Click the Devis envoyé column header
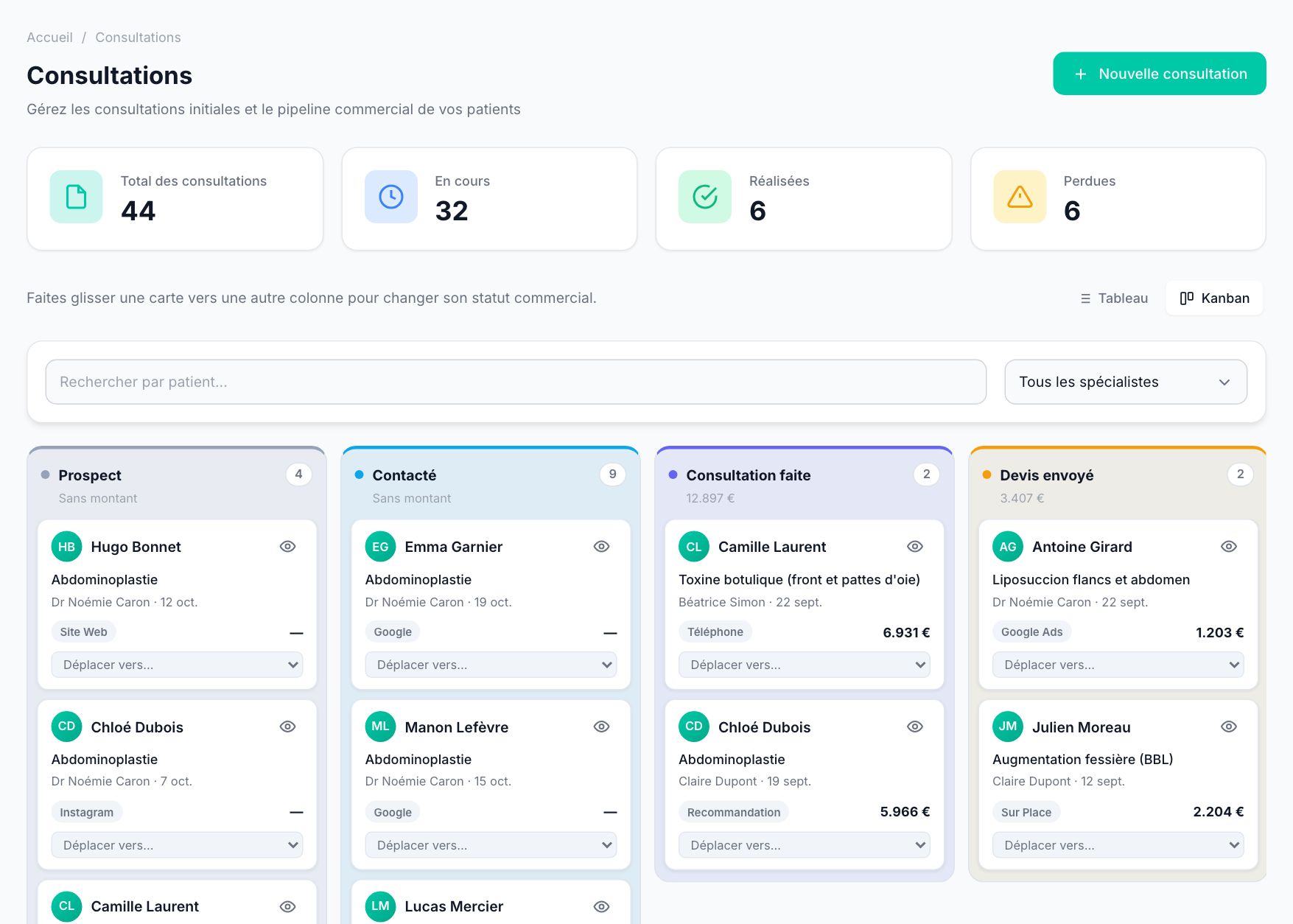This screenshot has width=1293, height=924. 1046,475
